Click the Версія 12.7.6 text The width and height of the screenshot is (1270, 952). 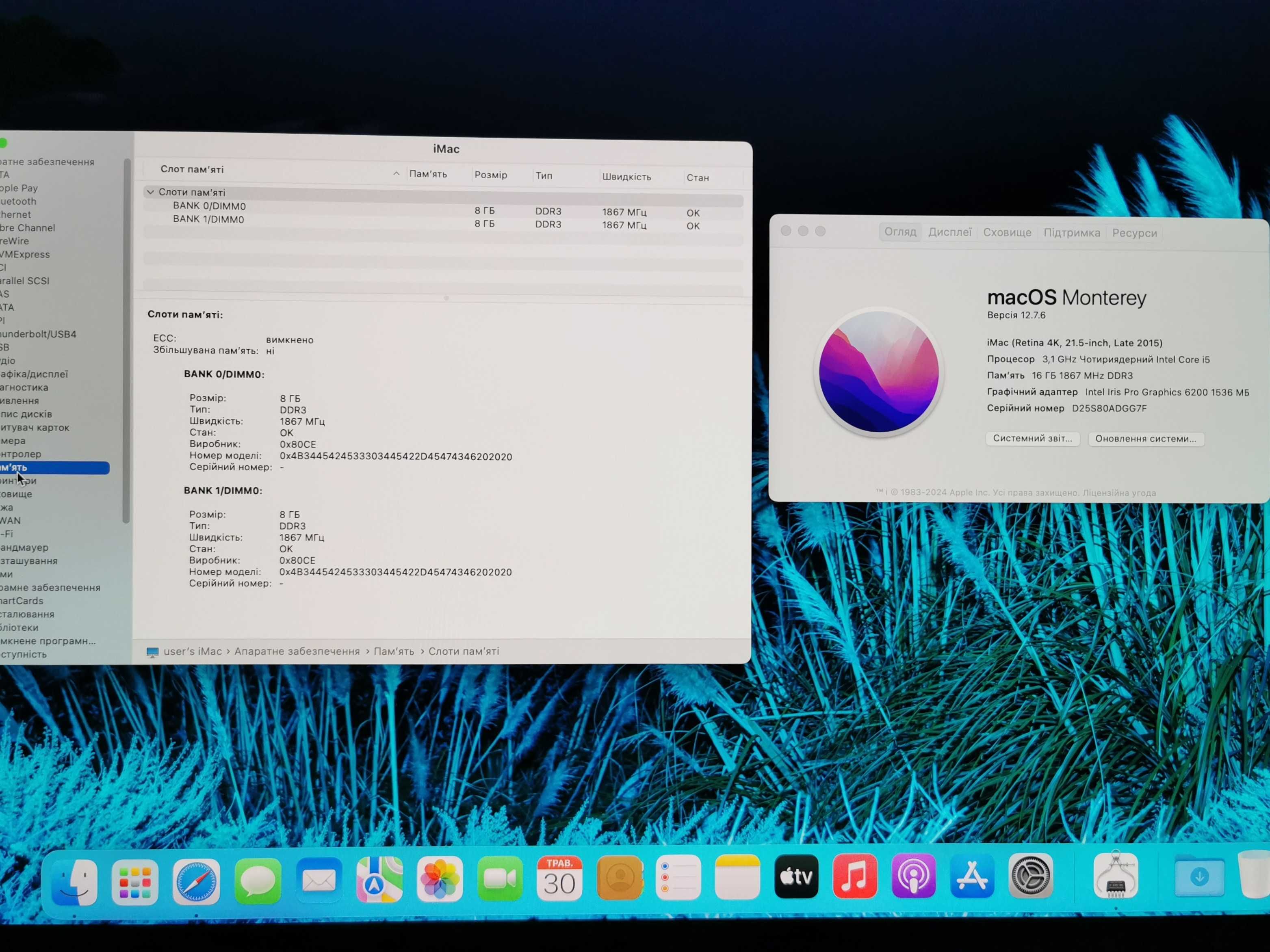tap(1016, 315)
